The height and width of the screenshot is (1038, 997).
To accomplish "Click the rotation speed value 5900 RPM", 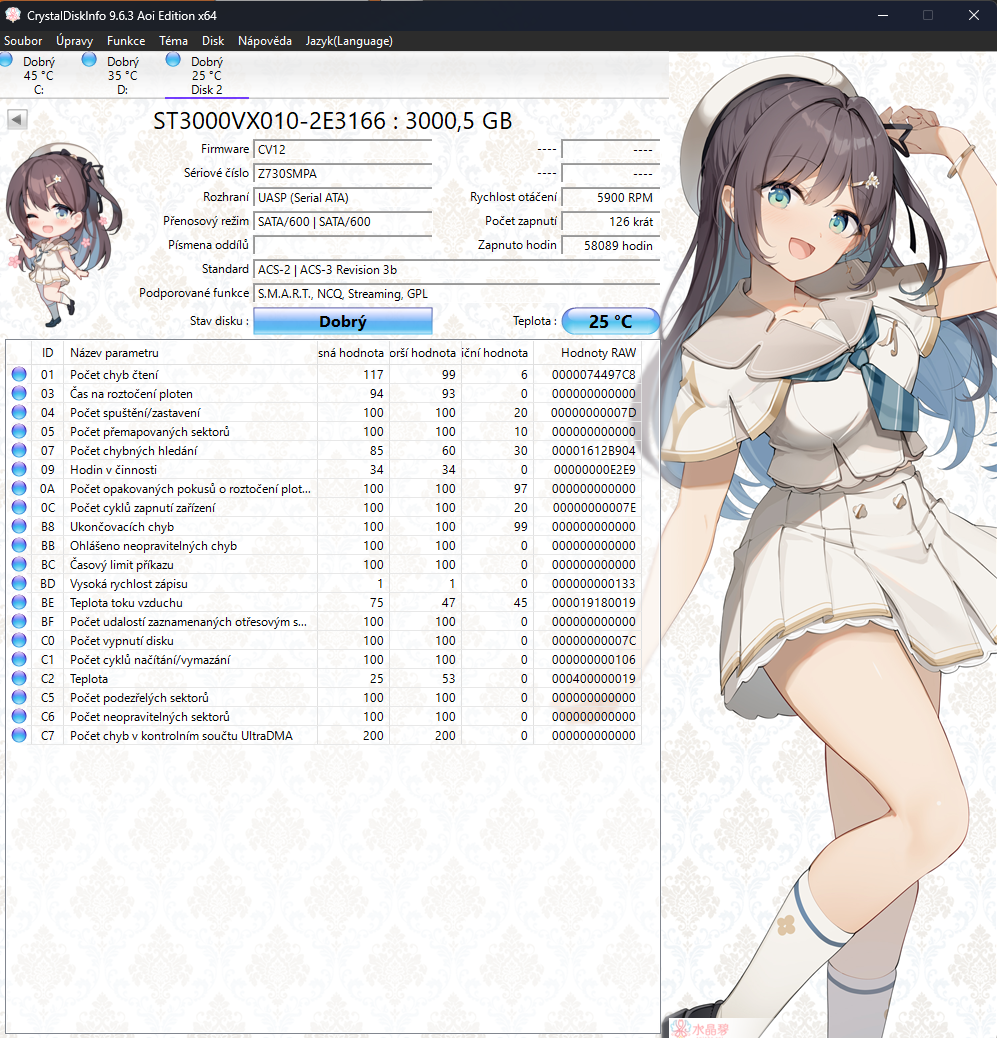I will click(x=610, y=197).
